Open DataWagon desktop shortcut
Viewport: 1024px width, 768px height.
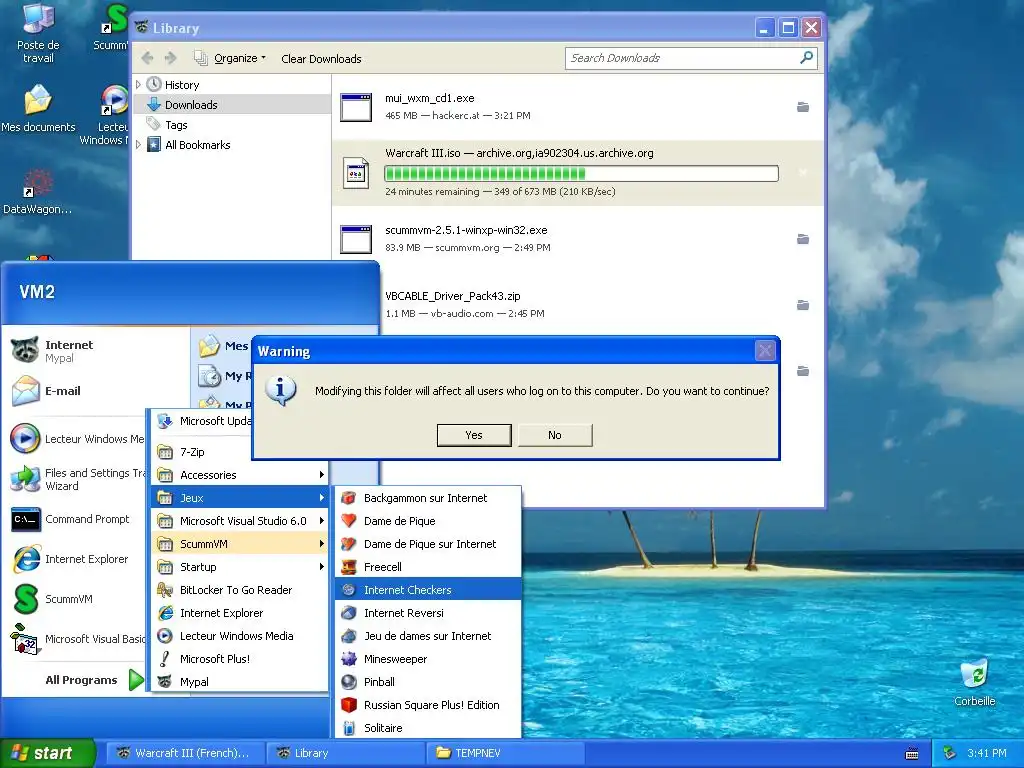click(37, 191)
